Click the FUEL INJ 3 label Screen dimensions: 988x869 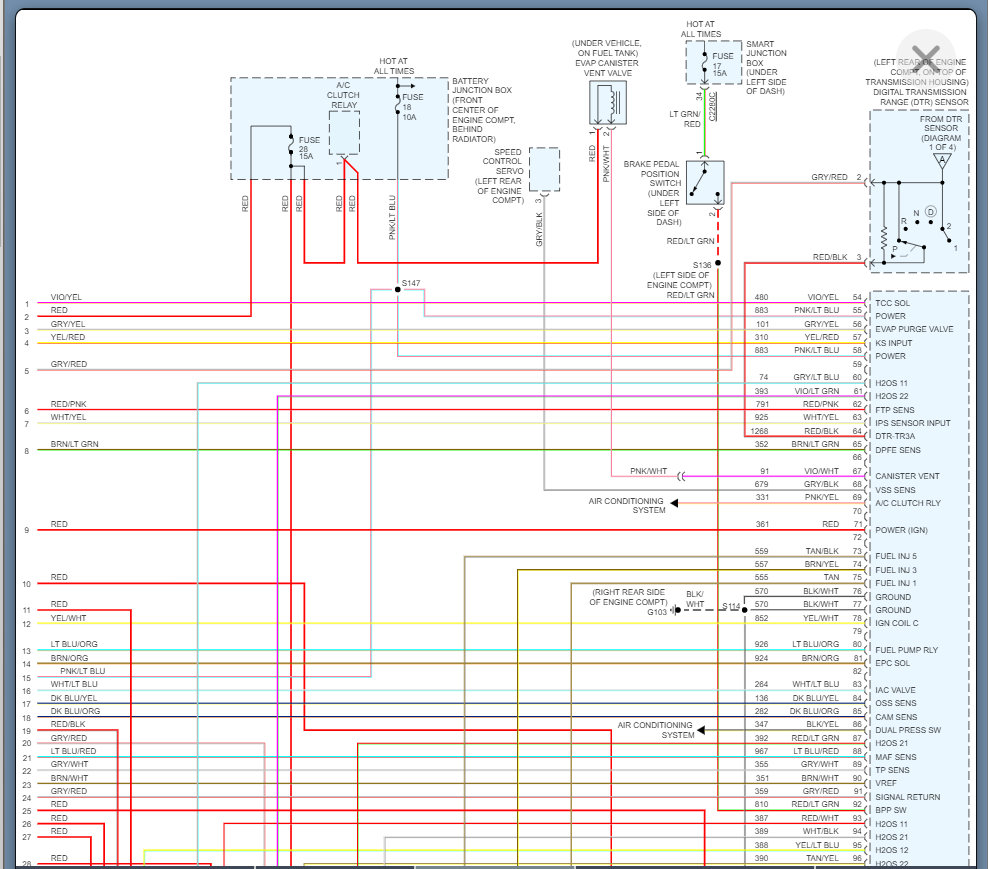[x=896, y=570]
